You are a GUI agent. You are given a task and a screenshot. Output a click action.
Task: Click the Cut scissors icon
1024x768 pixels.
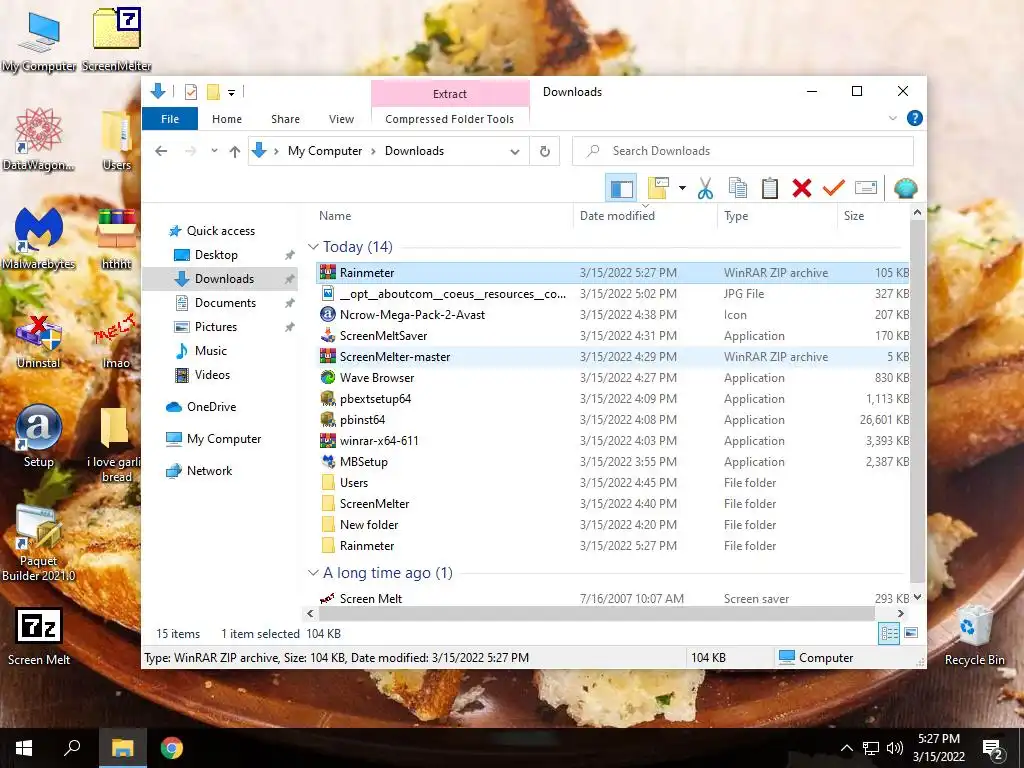tap(705, 188)
